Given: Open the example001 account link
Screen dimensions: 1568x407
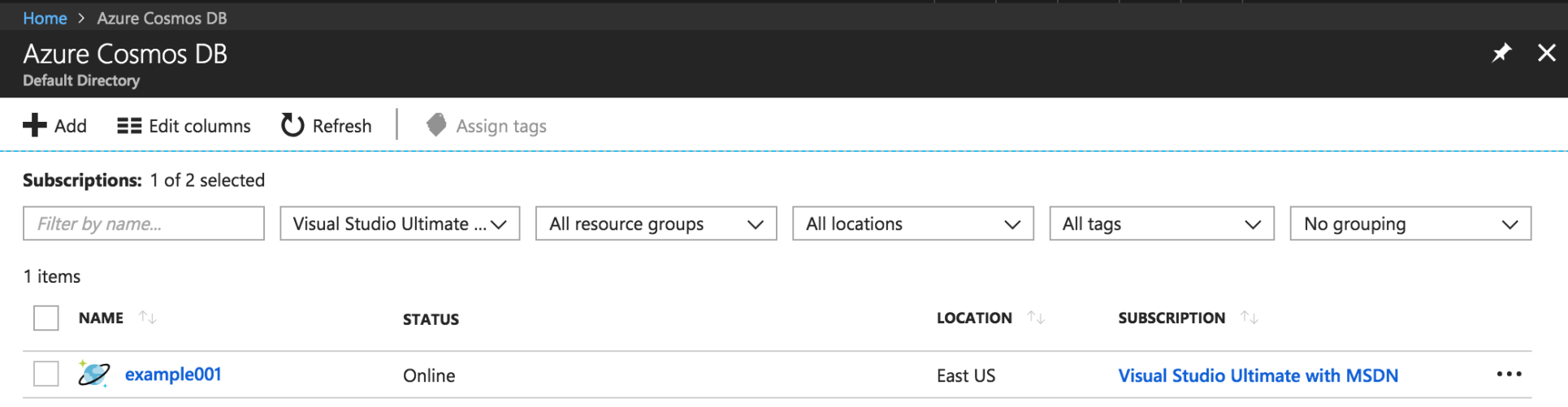Looking at the screenshot, I should point(173,375).
